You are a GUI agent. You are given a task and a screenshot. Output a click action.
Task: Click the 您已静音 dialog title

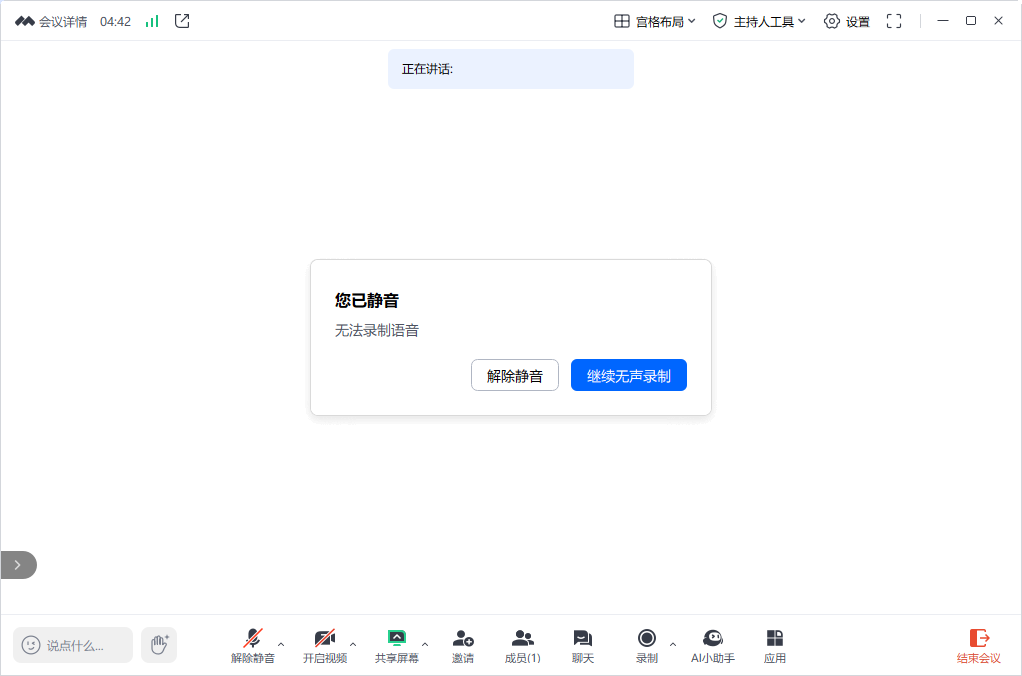367,301
